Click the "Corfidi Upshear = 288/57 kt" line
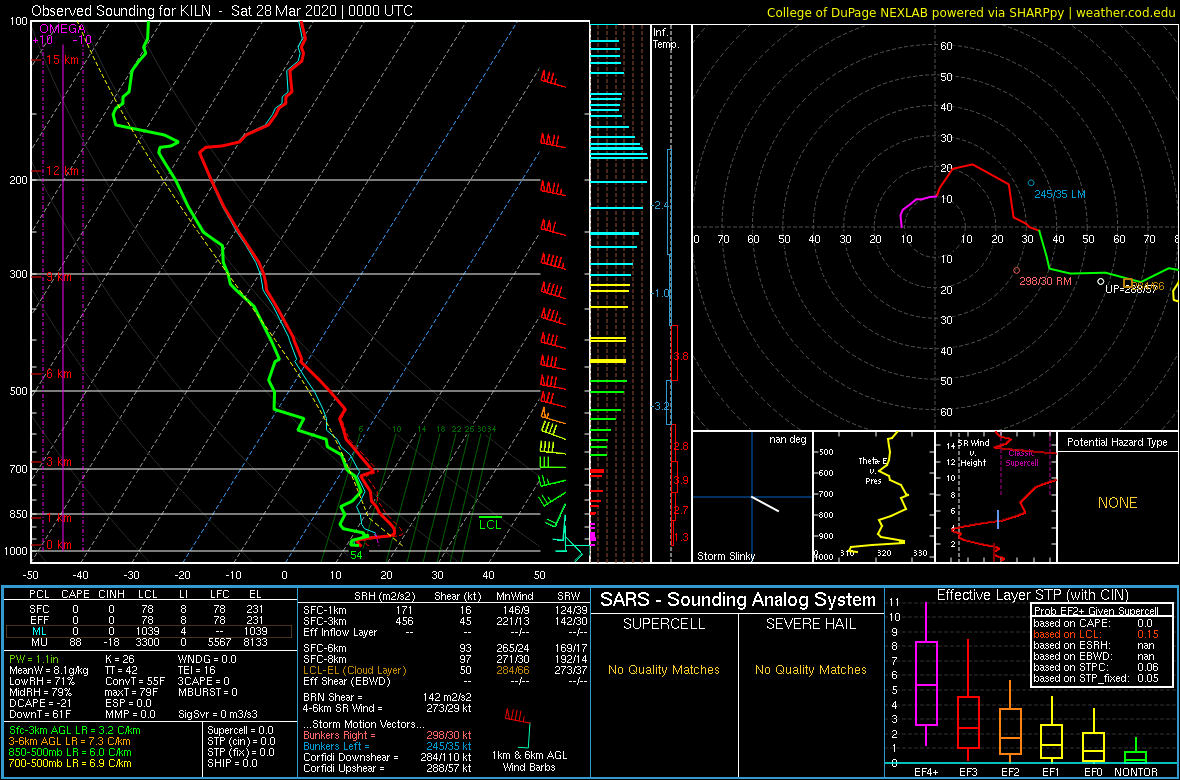 387,769
